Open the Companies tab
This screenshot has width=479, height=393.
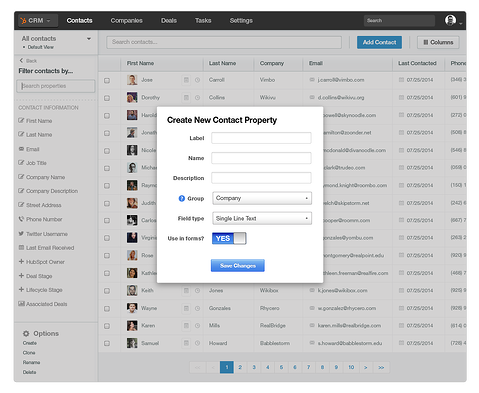(126, 21)
